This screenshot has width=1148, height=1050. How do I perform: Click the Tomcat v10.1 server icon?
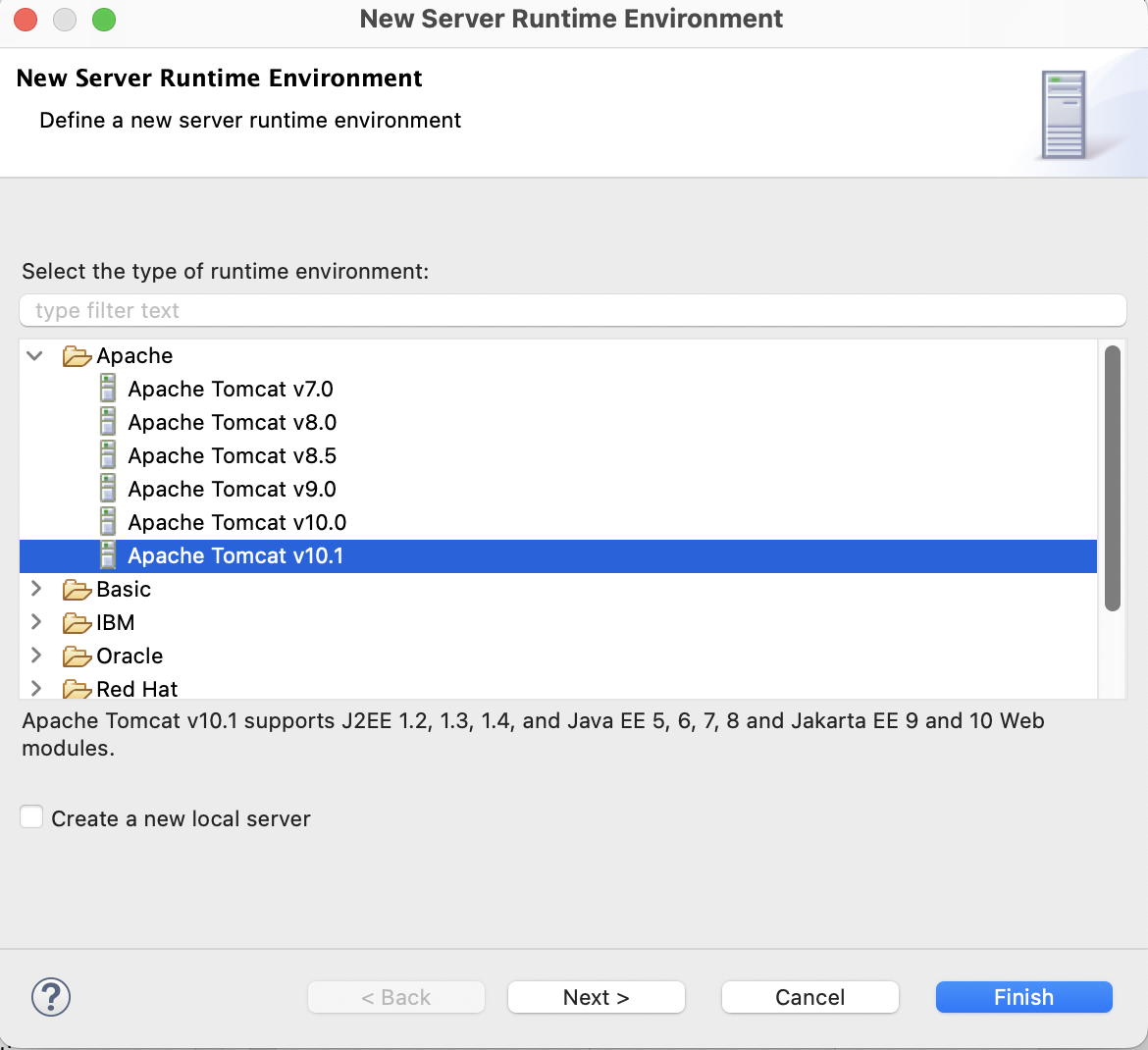point(108,555)
